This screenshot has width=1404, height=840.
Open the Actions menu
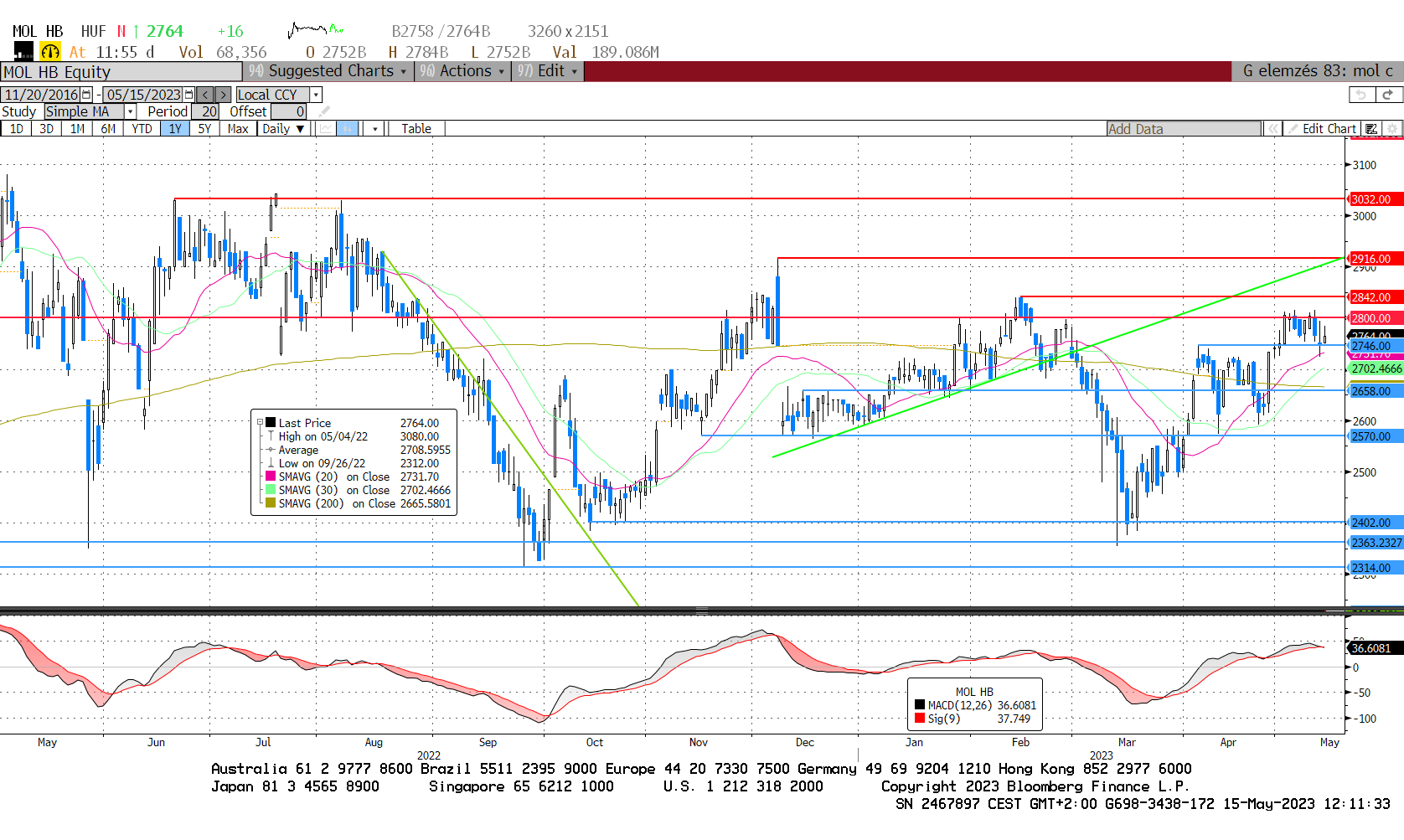click(x=462, y=71)
